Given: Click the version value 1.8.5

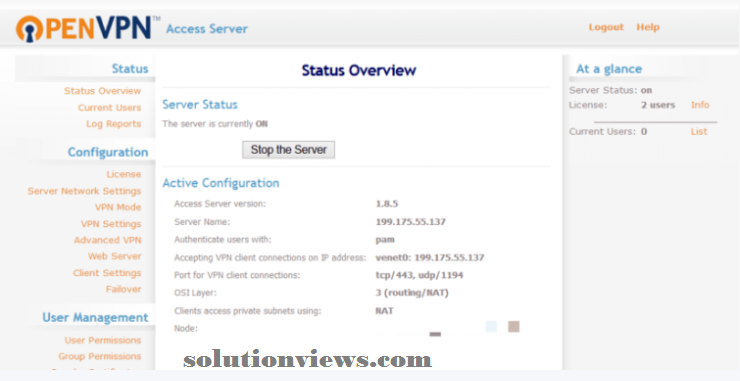Looking at the screenshot, I should (x=387, y=204).
